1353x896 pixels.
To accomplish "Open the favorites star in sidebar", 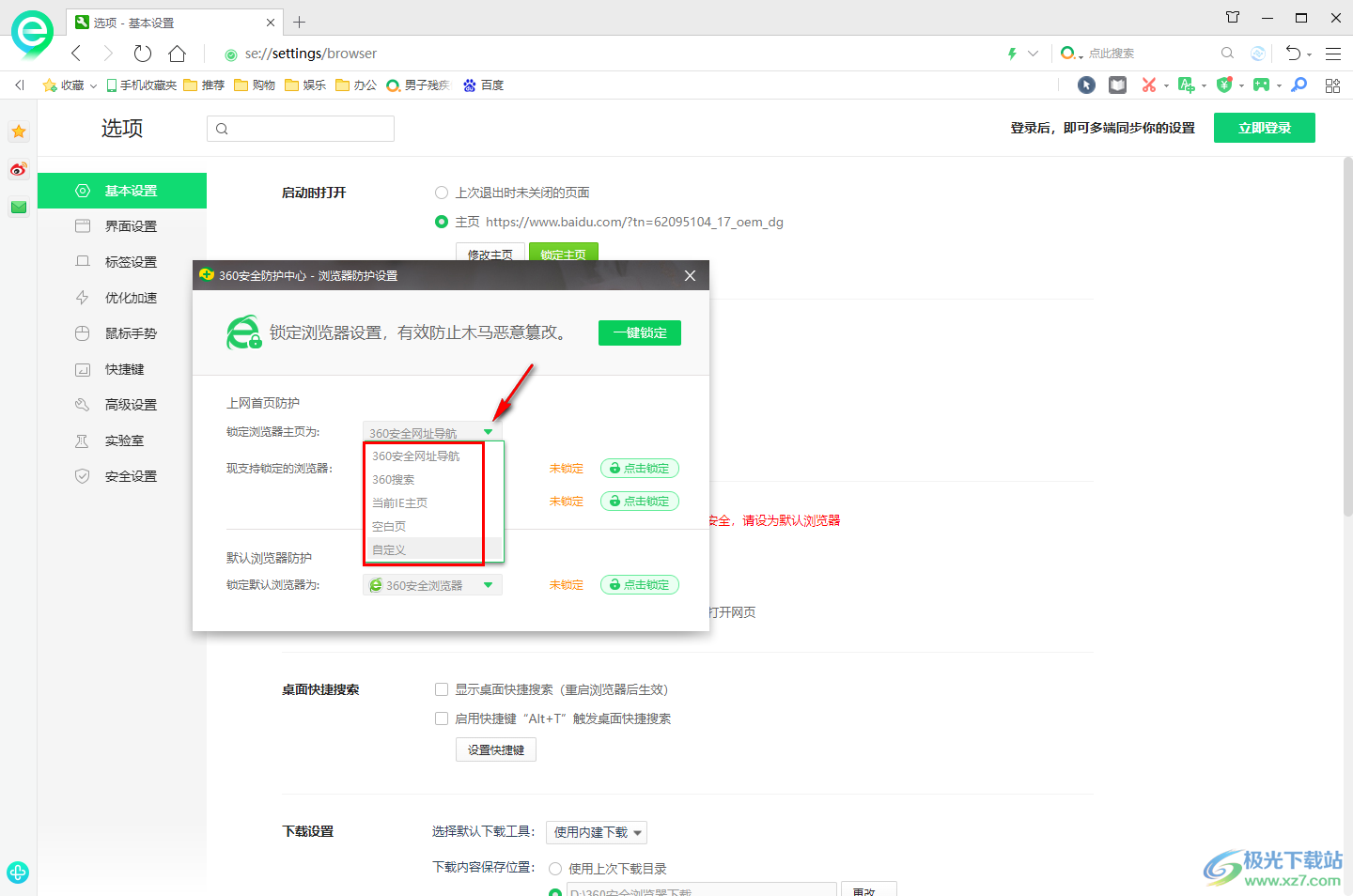I will click(x=19, y=131).
